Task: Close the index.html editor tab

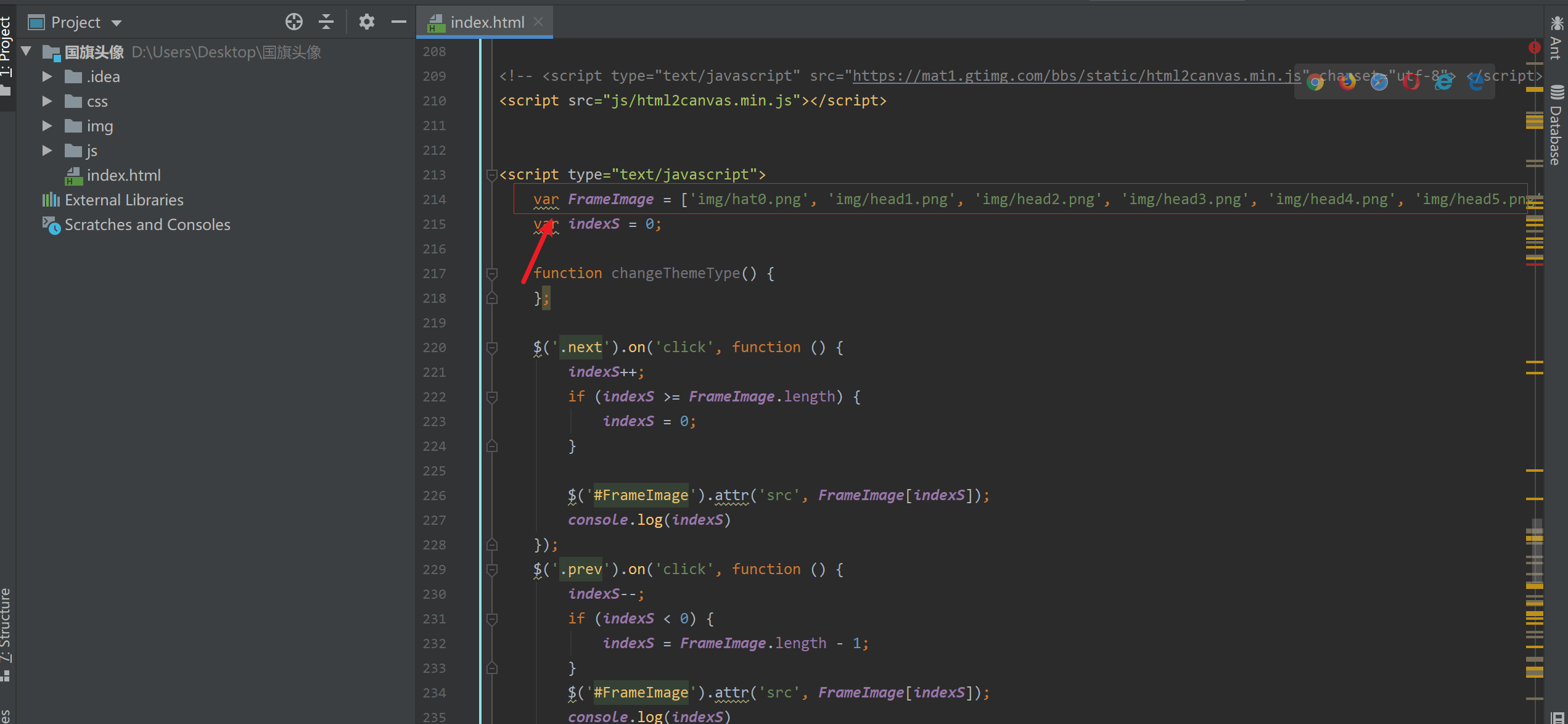Action: coord(538,22)
